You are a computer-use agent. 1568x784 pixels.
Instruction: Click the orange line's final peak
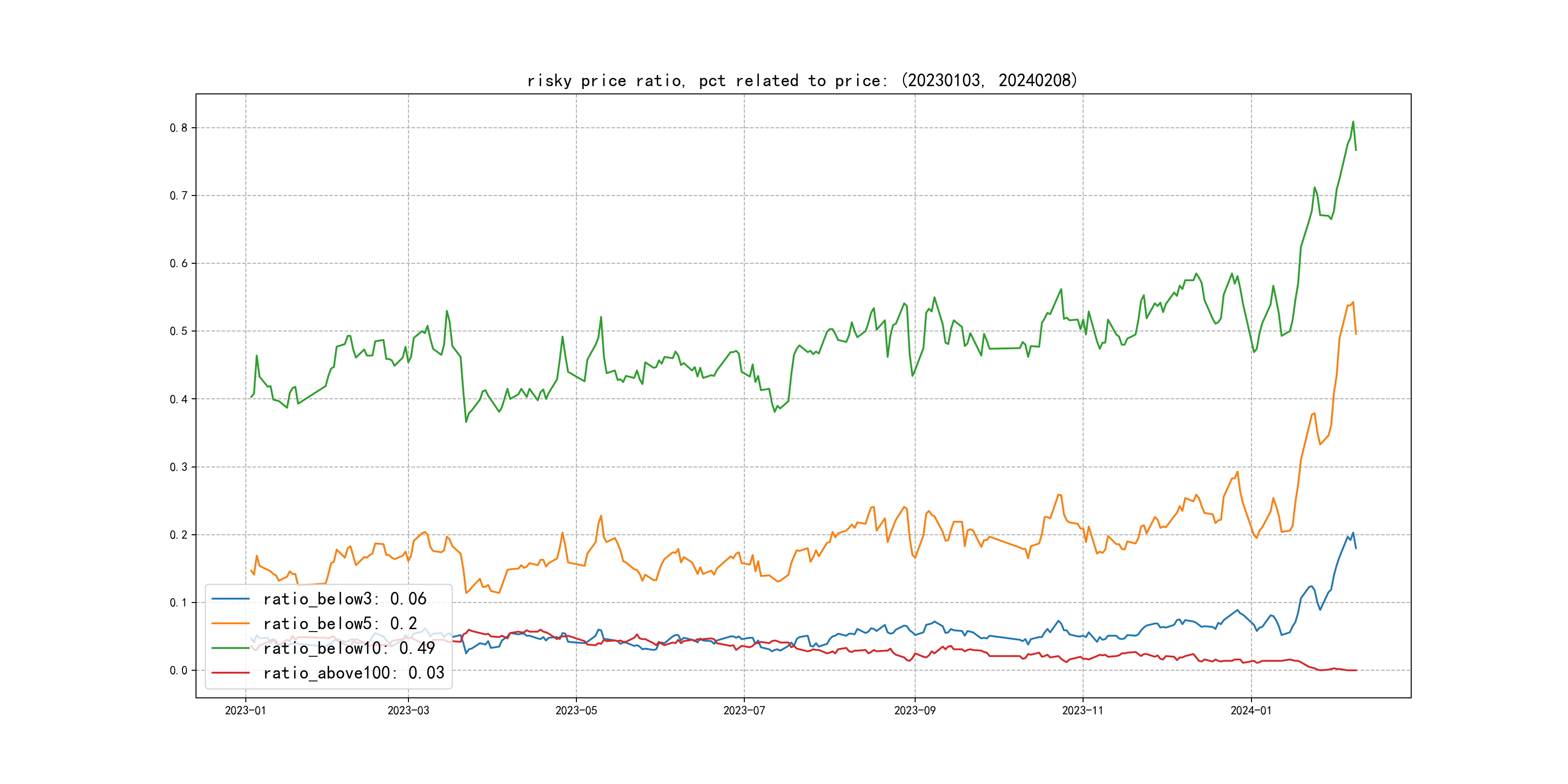[x=1353, y=302]
